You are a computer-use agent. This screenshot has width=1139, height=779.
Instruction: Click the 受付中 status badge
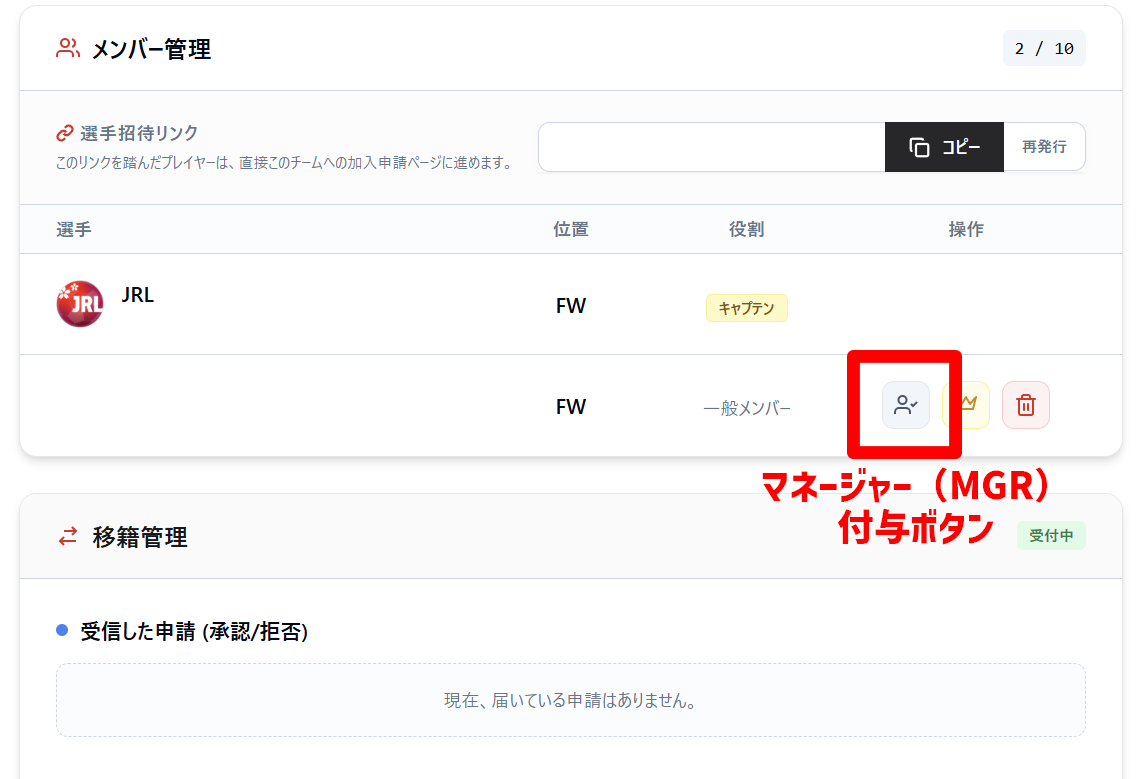tap(1050, 536)
